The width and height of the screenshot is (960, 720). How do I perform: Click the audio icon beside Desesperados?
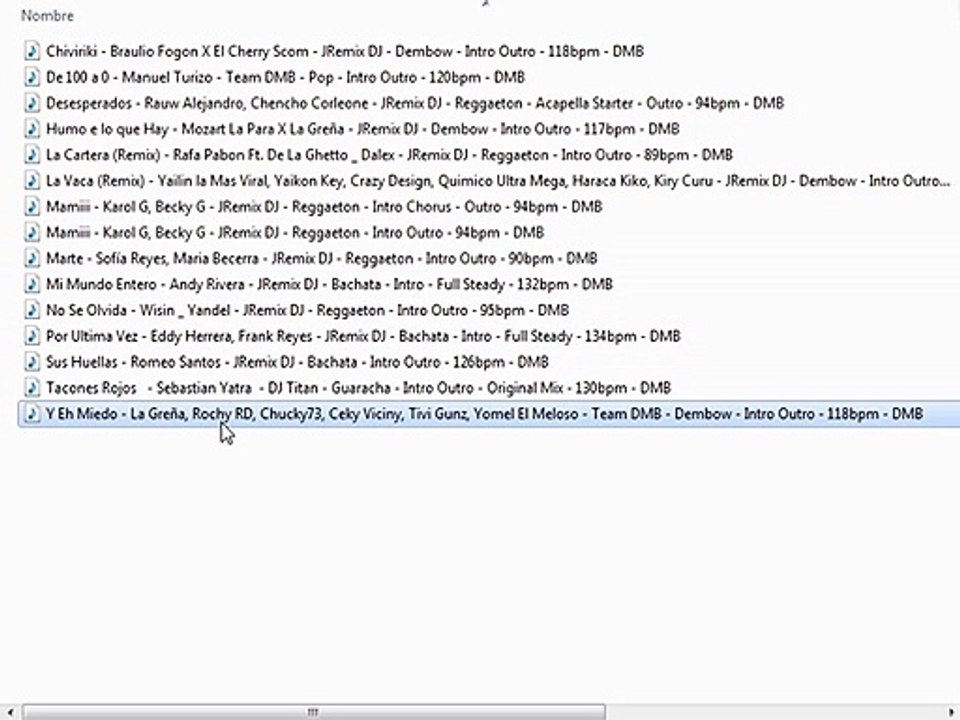pyautogui.click(x=32, y=103)
